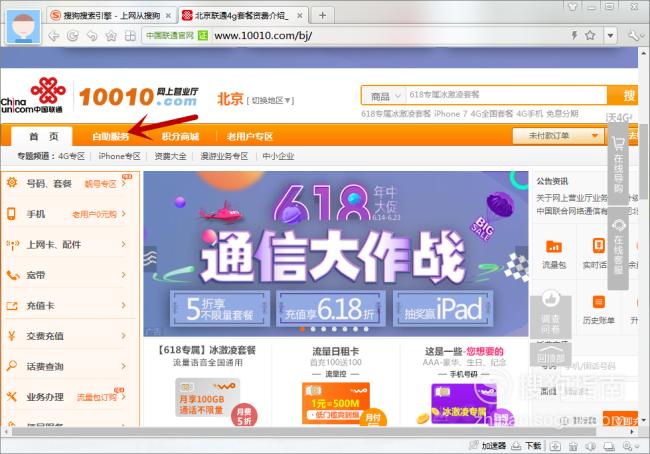Close the 搜狗搜索引擎 tab
The image size is (650, 454).
(168, 16)
